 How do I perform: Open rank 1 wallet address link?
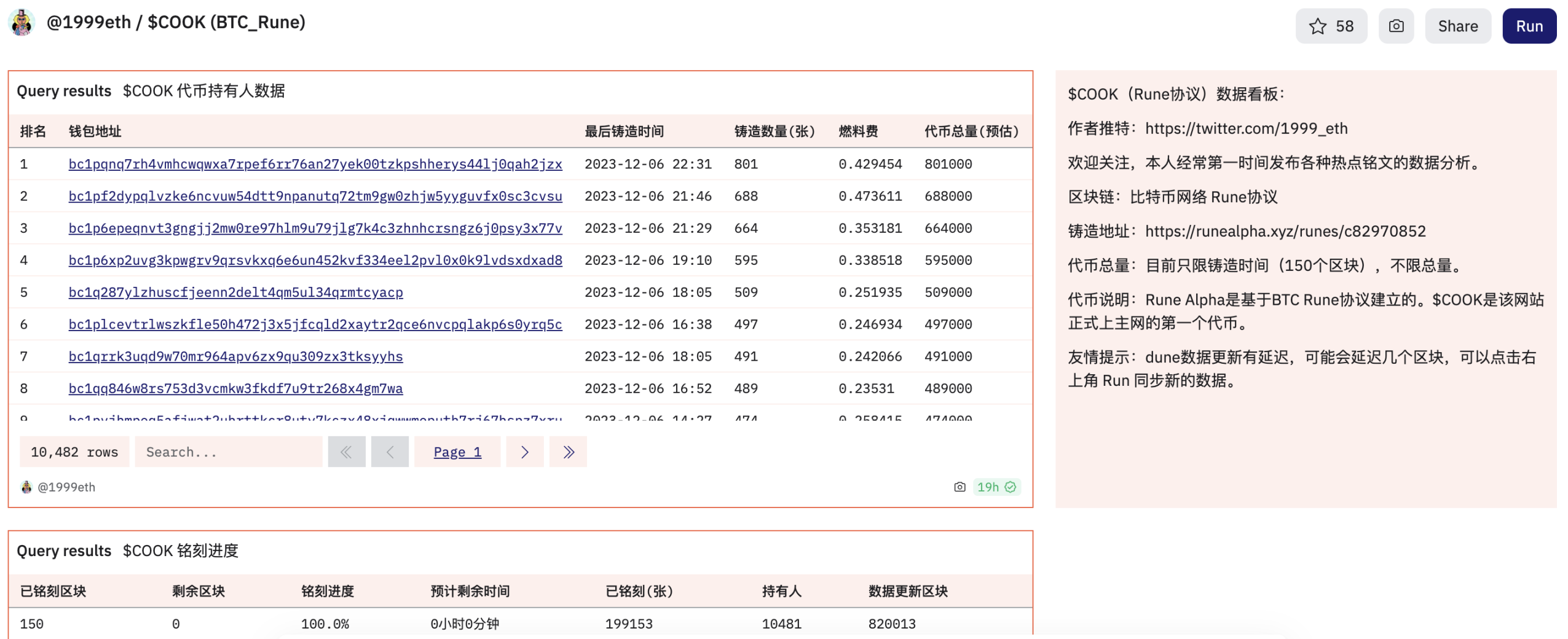coord(315,164)
